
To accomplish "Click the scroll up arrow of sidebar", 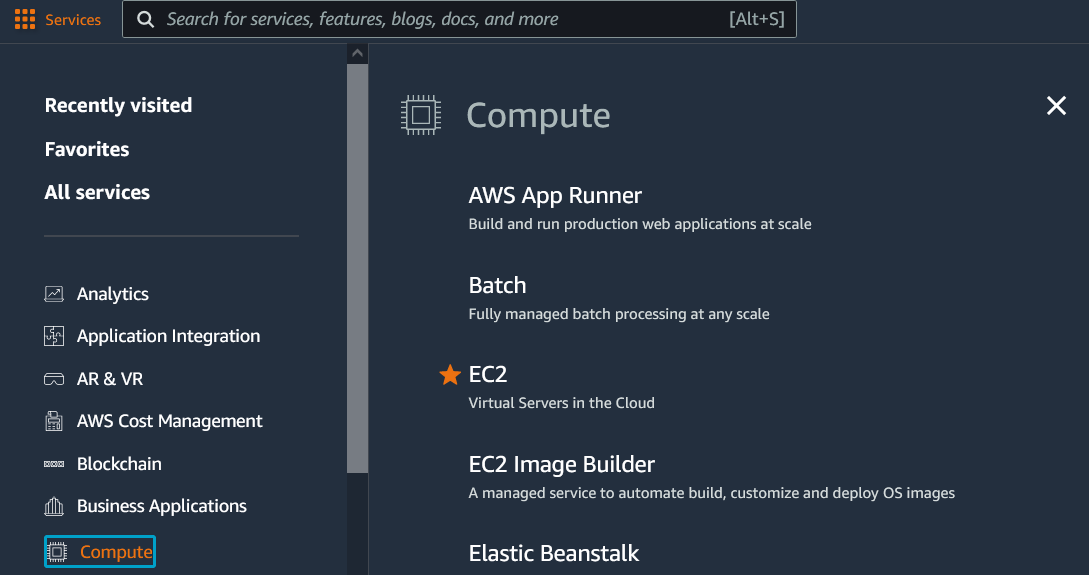I will tap(357, 53).
